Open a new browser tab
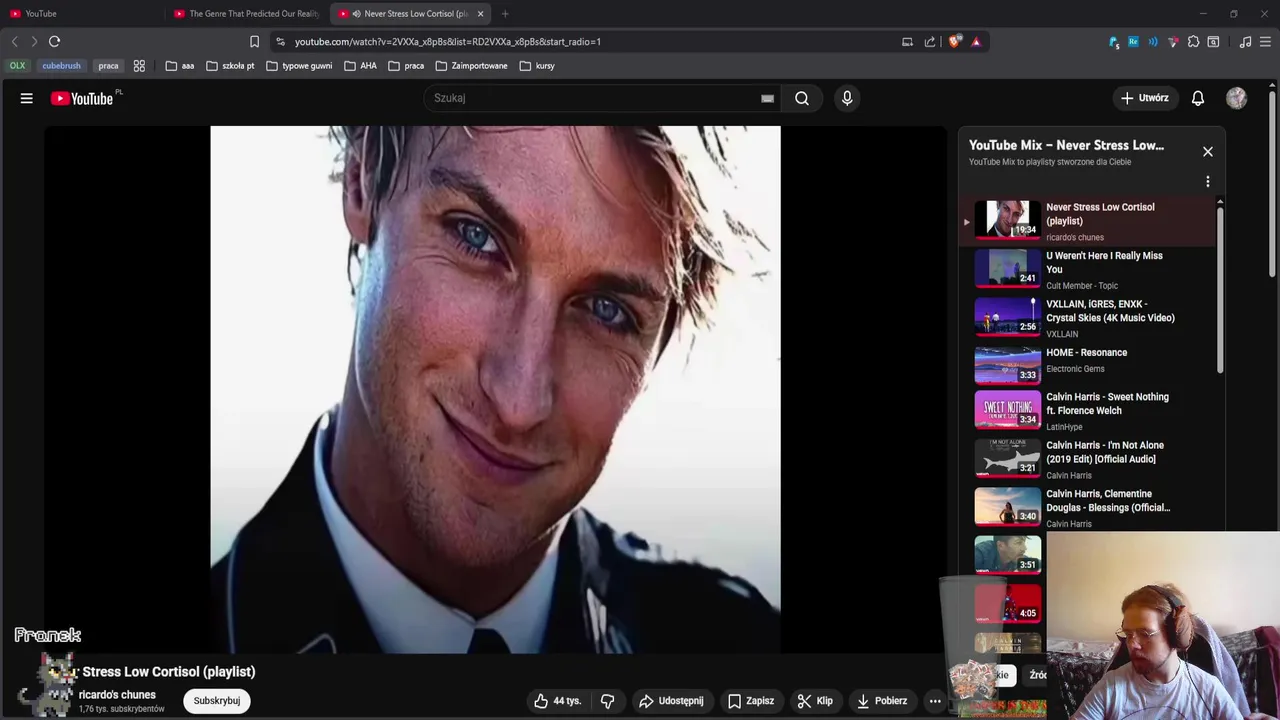The height and width of the screenshot is (720, 1280). [x=505, y=14]
